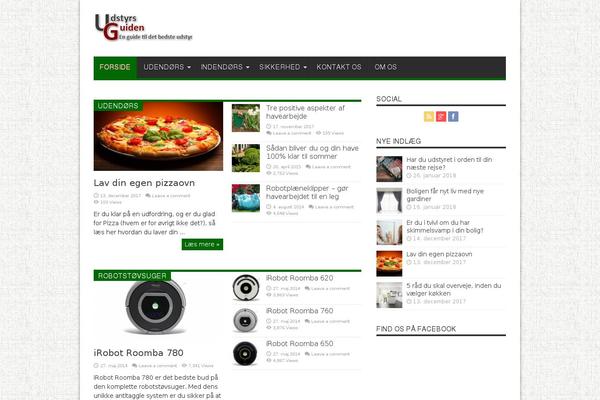Click the Roomba 650 thumbnail
The image size is (600, 400).
coord(246,353)
